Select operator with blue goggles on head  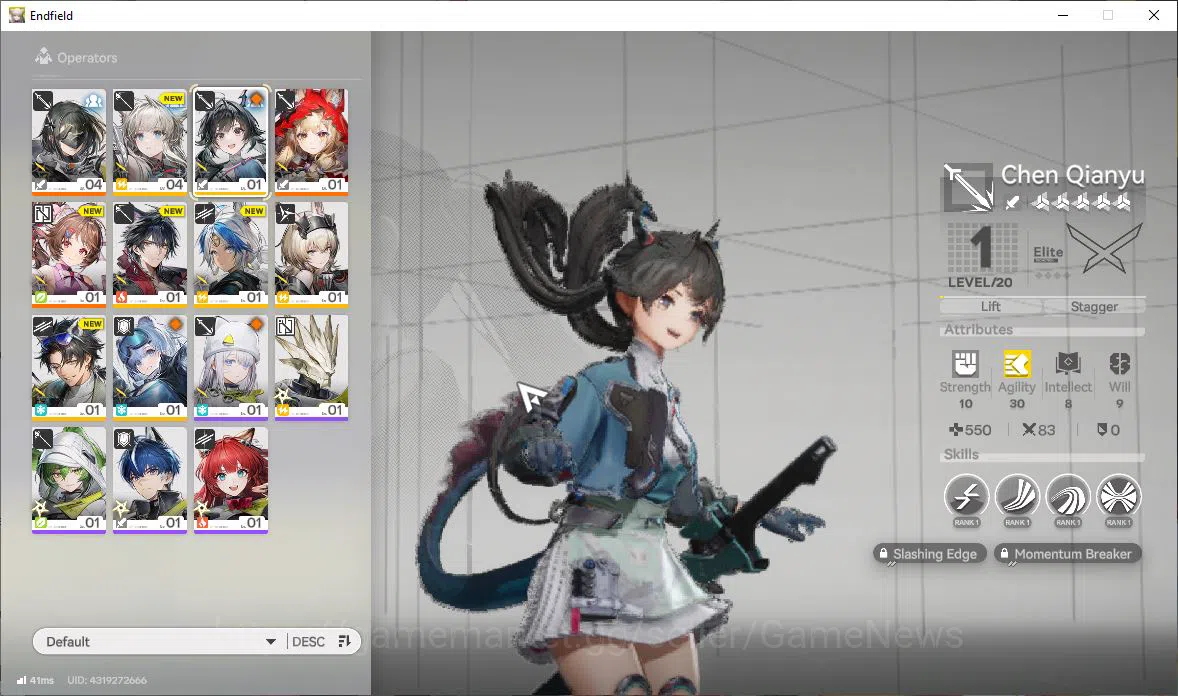coord(68,367)
